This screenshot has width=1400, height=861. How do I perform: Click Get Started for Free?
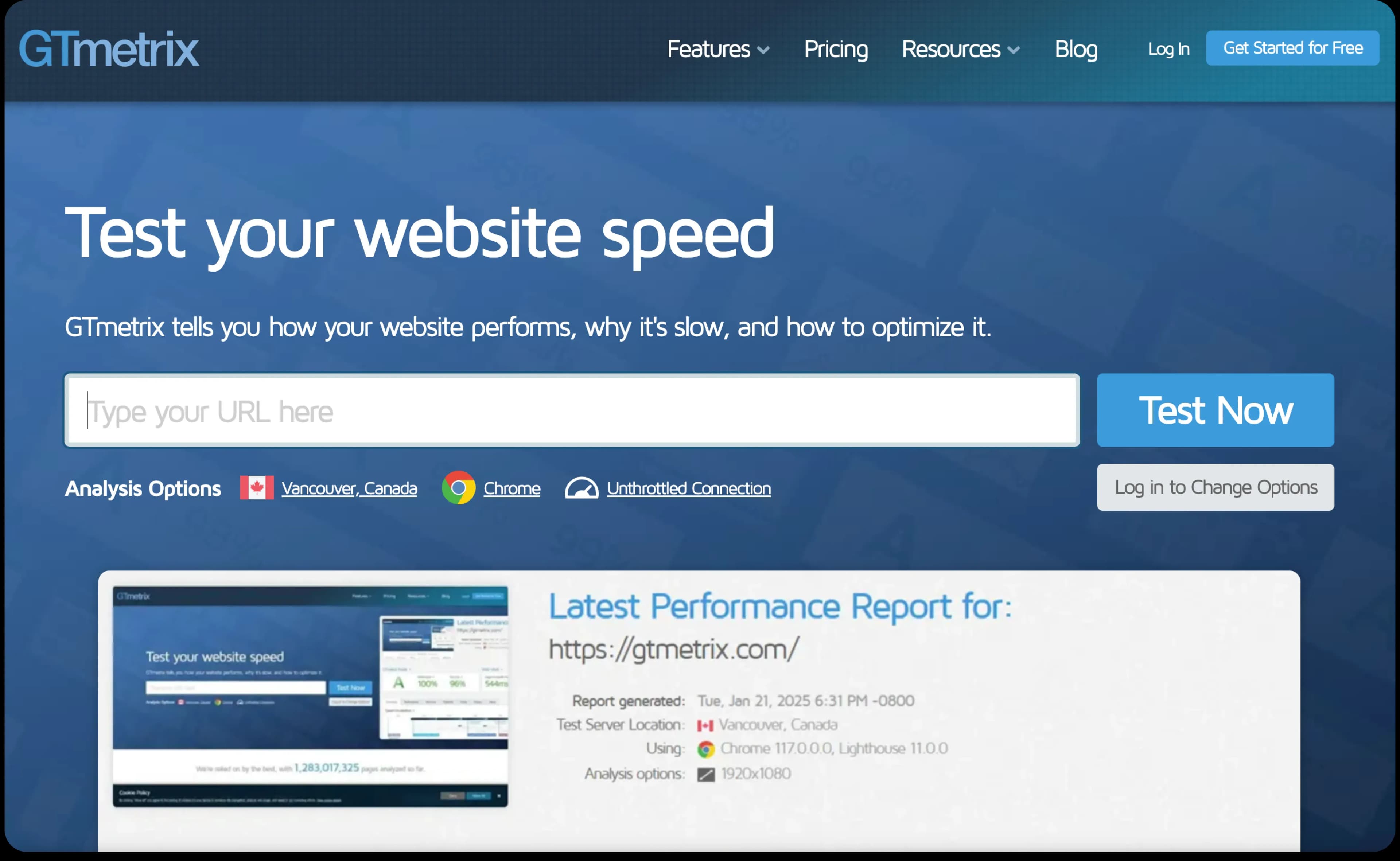pyautogui.click(x=1292, y=48)
